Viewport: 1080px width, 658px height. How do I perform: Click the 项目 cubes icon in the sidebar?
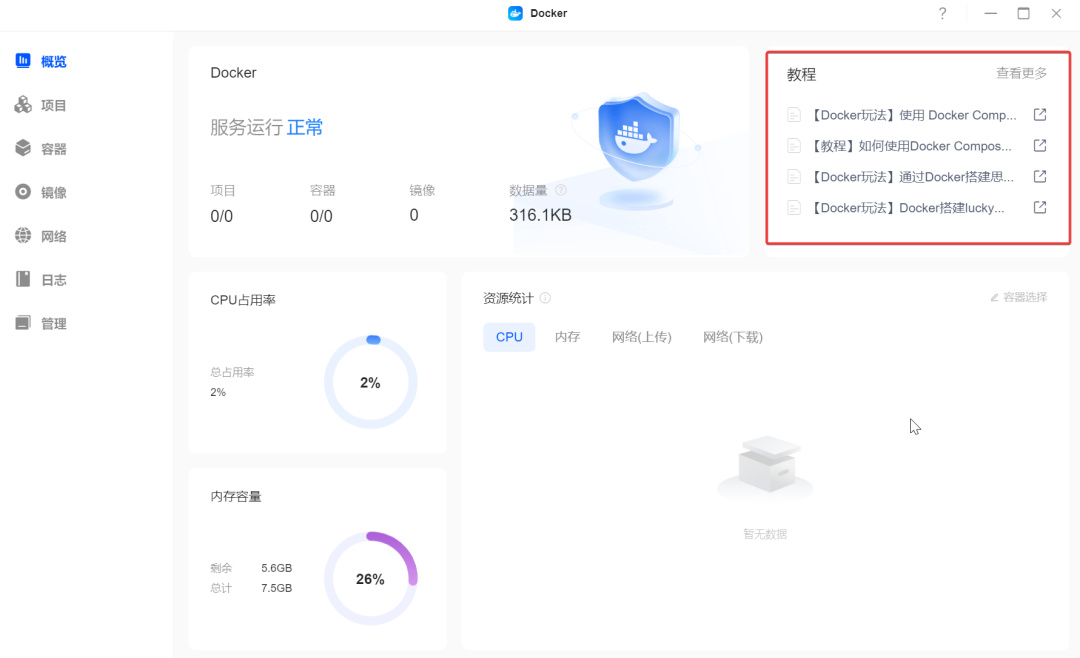23,104
